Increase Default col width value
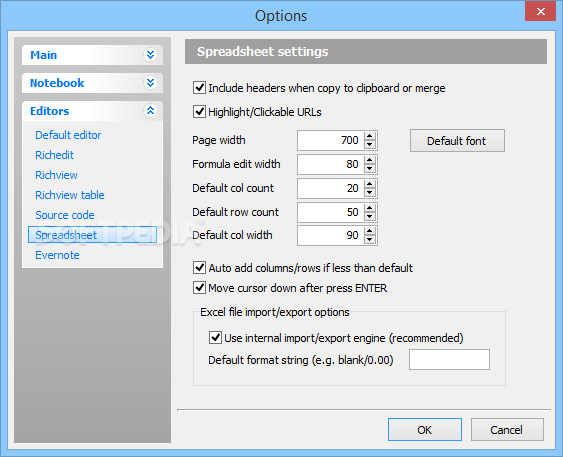563x457 pixels. point(370,231)
